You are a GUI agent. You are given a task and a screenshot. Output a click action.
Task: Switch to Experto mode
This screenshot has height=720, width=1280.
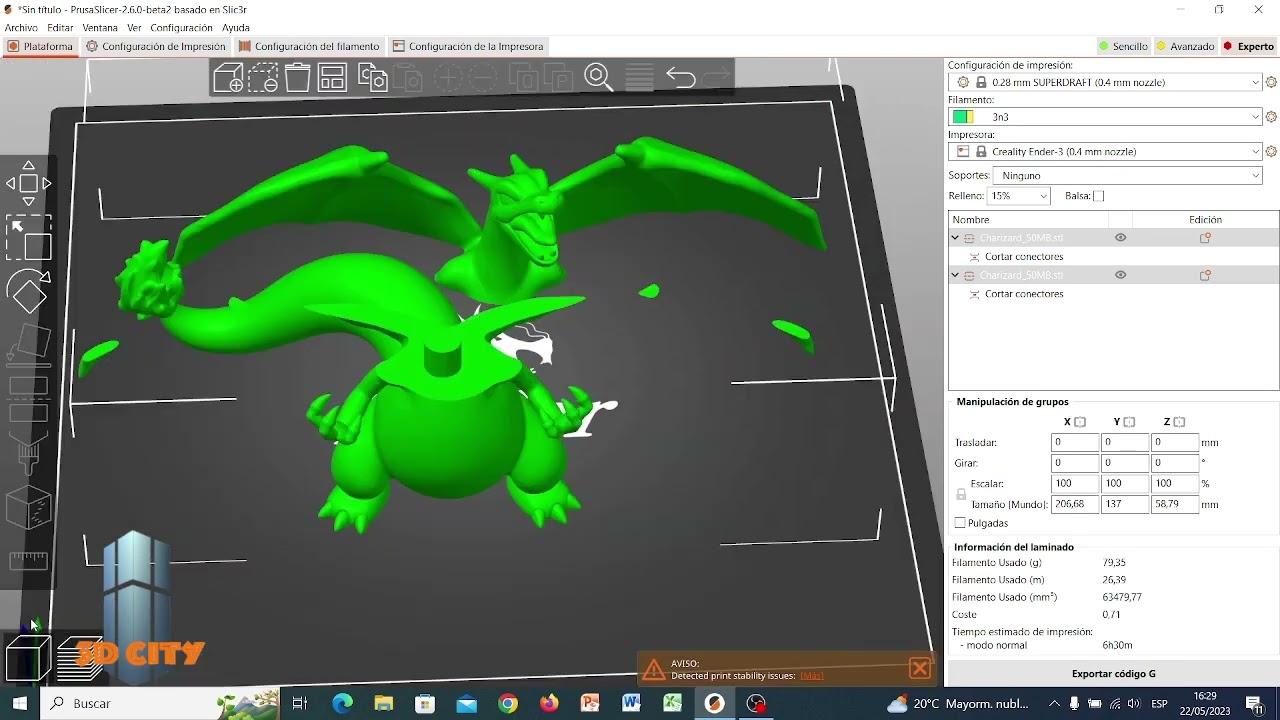pos(1248,46)
